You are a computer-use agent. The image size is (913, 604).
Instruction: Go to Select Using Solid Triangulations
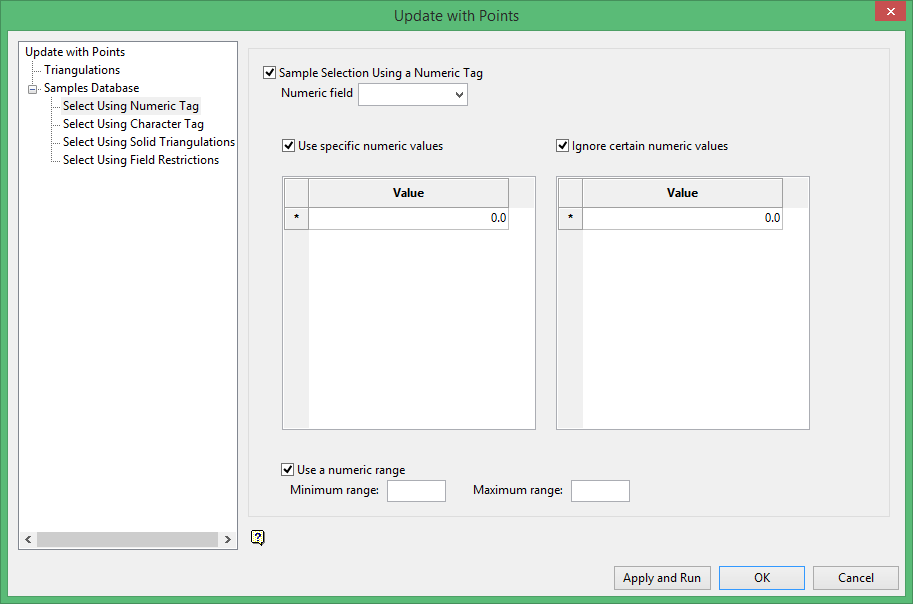pyautogui.click(x=149, y=142)
